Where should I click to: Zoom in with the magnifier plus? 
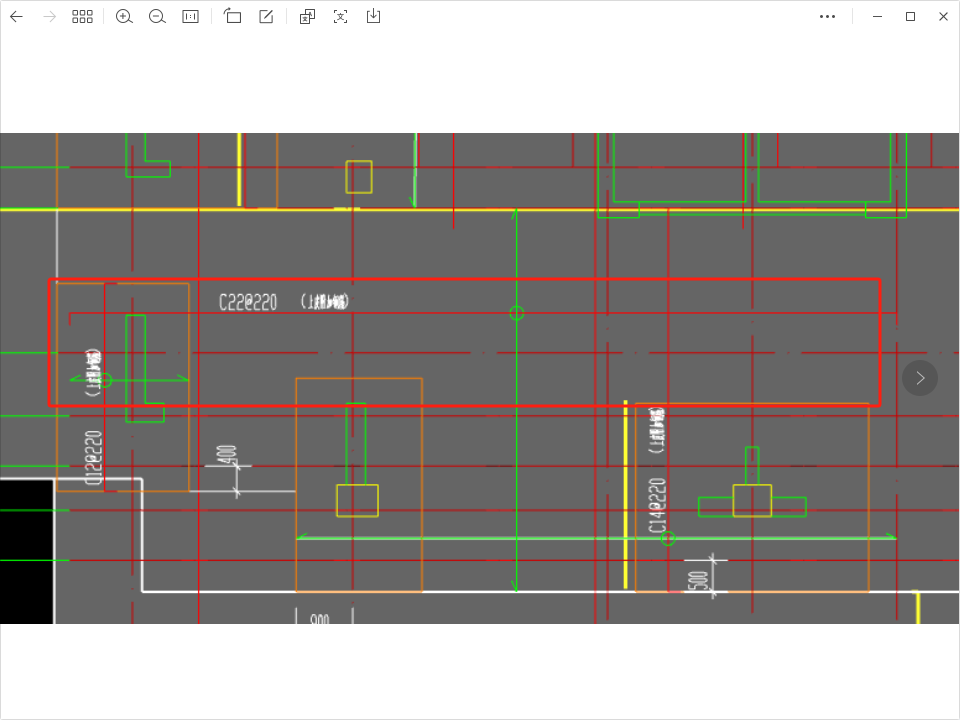(x=124, y=17)
